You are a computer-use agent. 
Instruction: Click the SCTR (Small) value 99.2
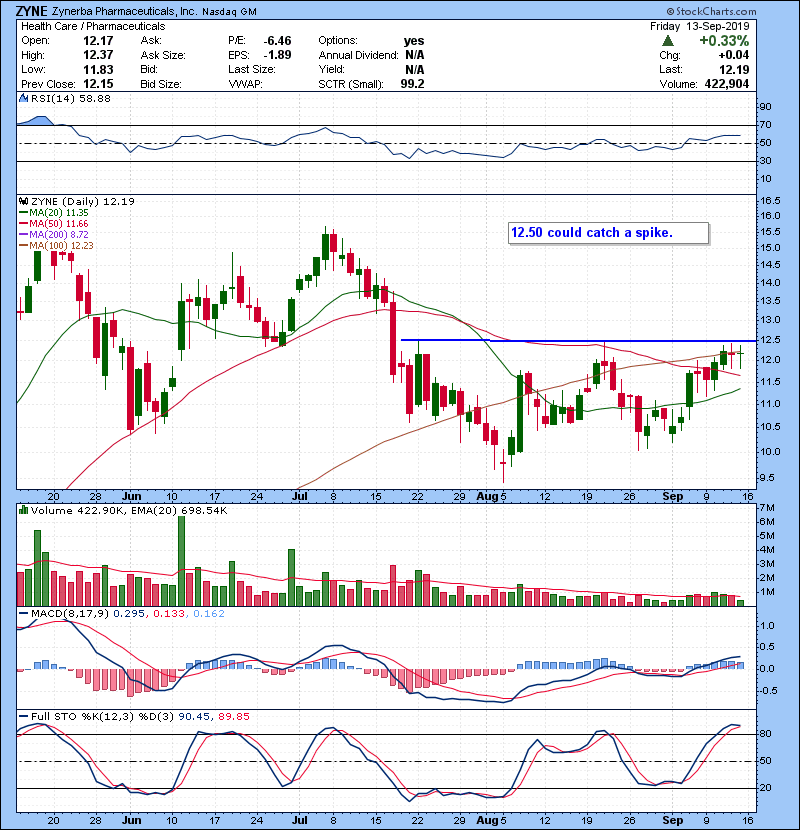tap(412, 84)
